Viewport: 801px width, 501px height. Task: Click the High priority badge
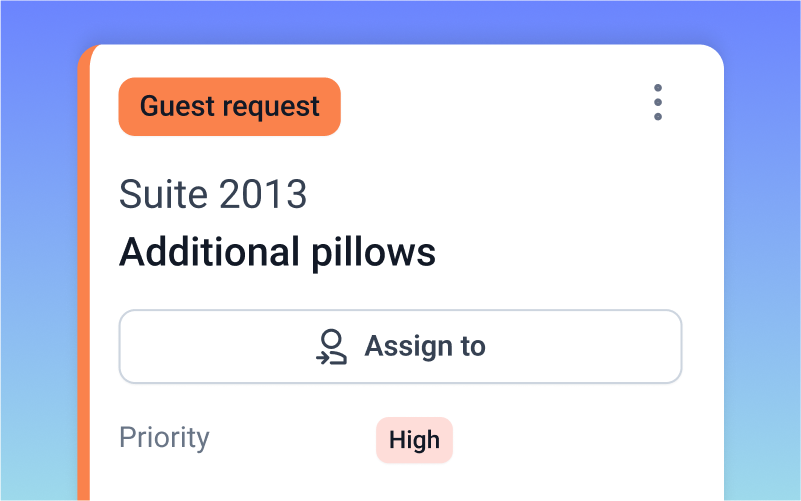(414, 440)
